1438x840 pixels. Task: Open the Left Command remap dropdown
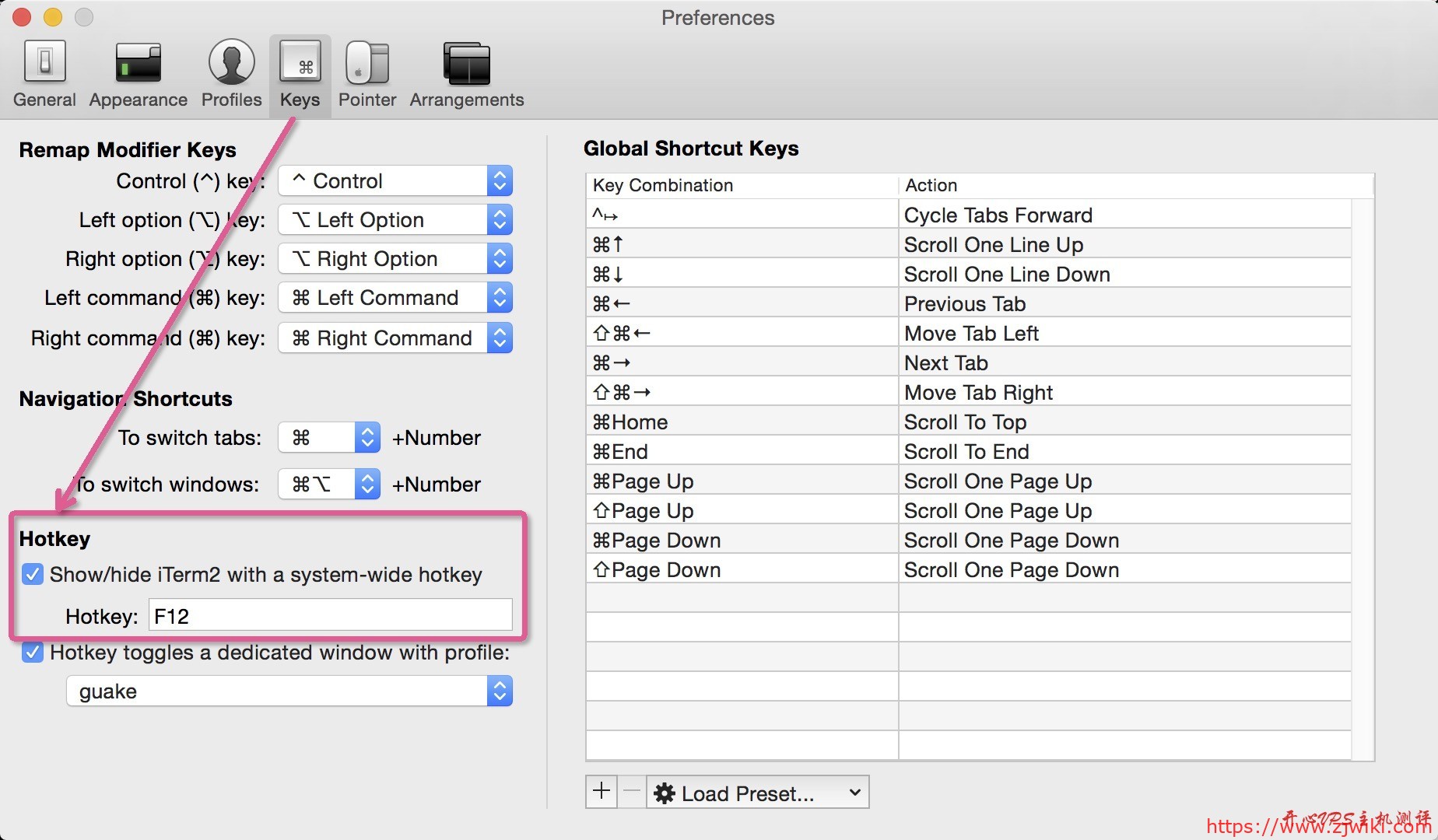coord(395,298)
